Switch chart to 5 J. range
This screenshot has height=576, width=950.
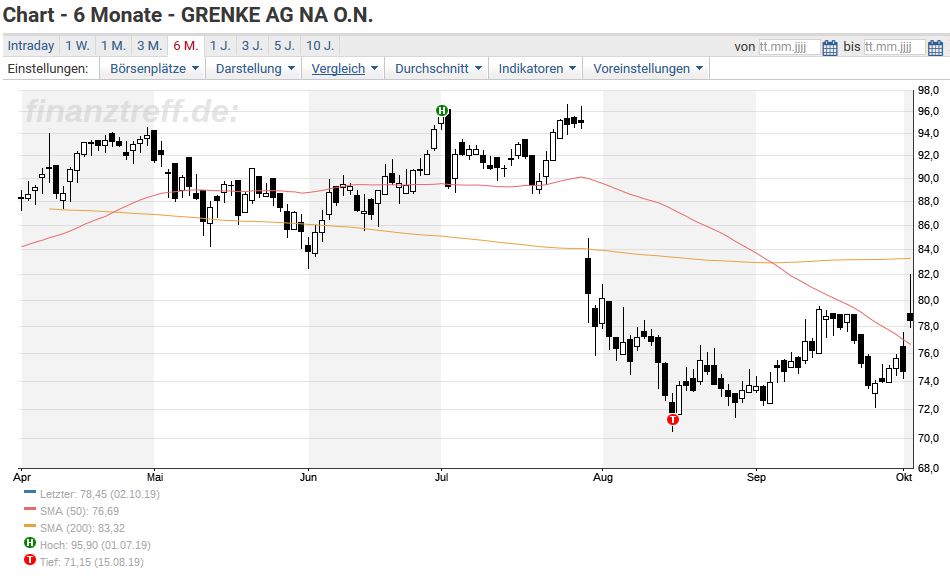(x=284, y=46)
